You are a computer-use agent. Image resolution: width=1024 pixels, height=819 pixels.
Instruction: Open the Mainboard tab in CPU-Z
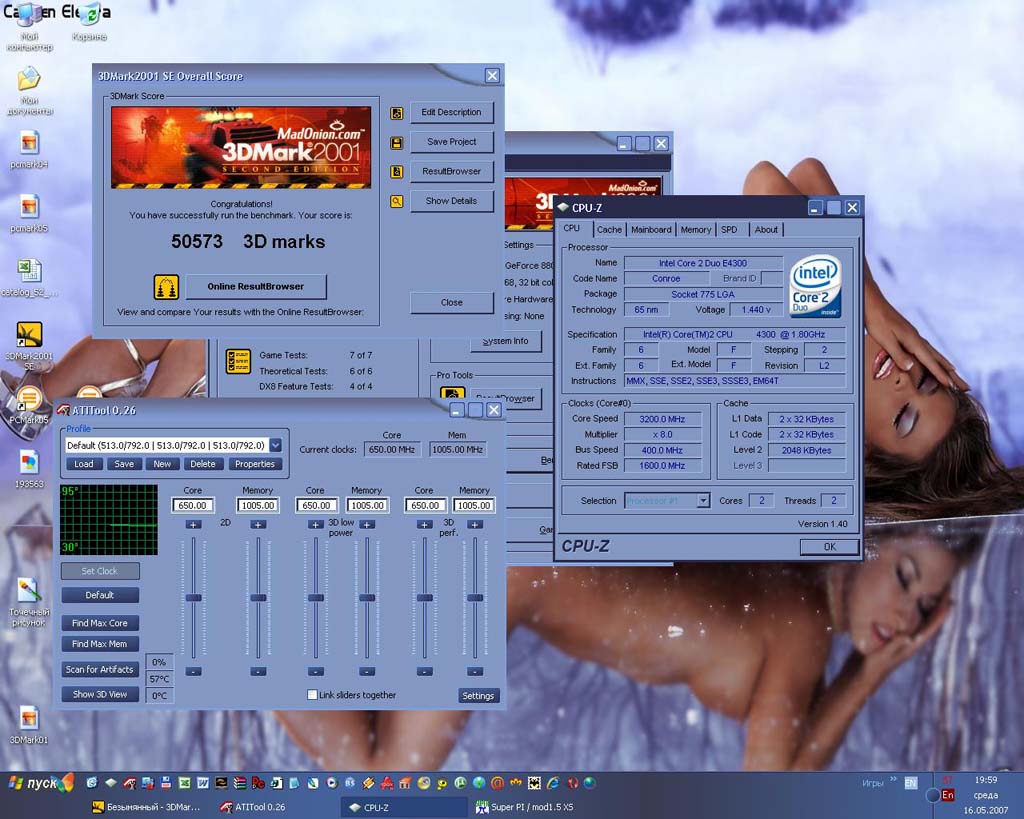click(x=651, y=230)
